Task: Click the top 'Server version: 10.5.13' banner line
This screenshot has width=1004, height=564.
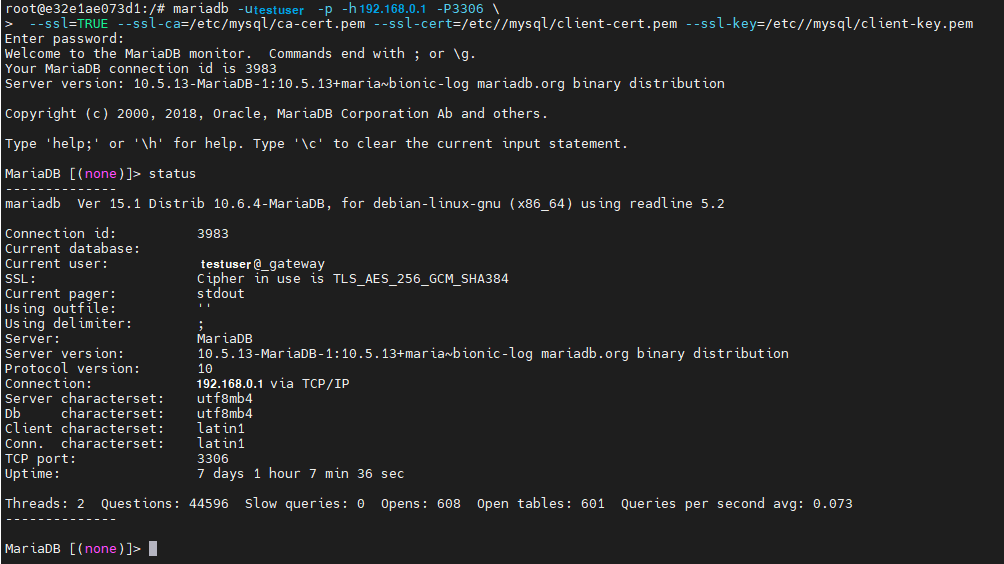Action: click(364, 84)
